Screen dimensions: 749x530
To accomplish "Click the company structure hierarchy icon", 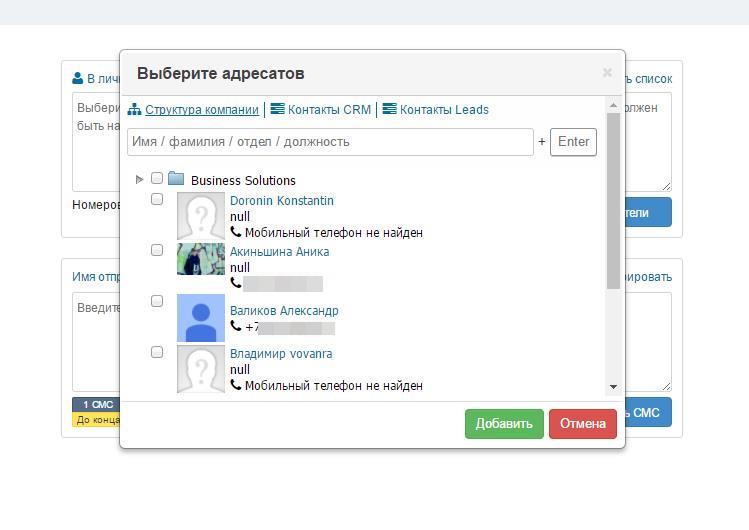I will [x=134, y=109].
